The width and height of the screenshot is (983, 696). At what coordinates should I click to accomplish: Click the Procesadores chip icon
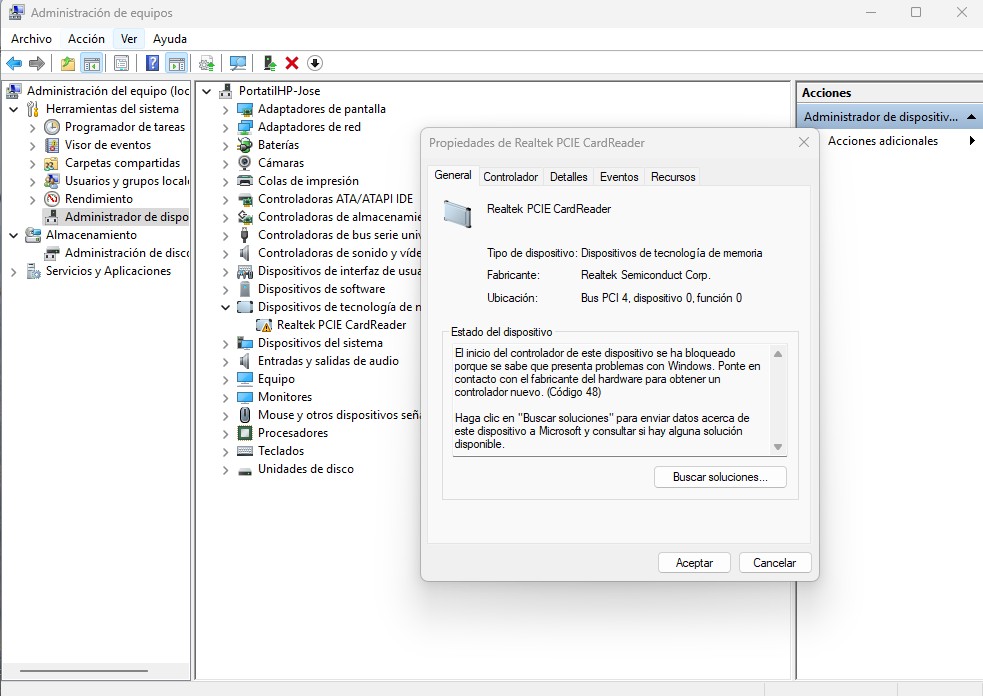244,433
